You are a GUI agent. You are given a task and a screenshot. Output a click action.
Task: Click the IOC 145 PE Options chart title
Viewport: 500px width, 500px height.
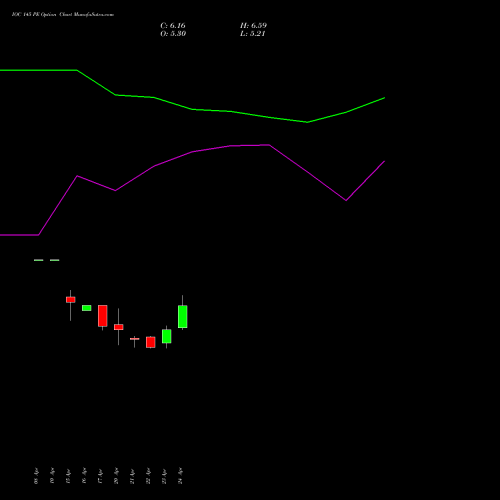click(x=63, y=15)
